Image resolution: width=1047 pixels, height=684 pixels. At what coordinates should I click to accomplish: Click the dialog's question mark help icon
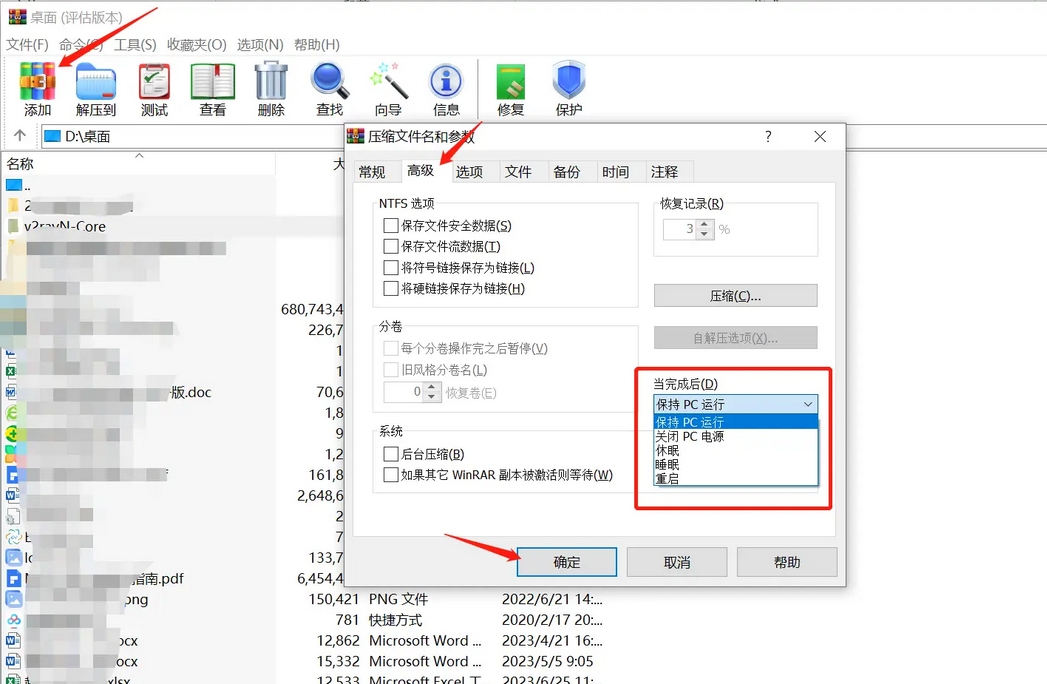[768, 137]
